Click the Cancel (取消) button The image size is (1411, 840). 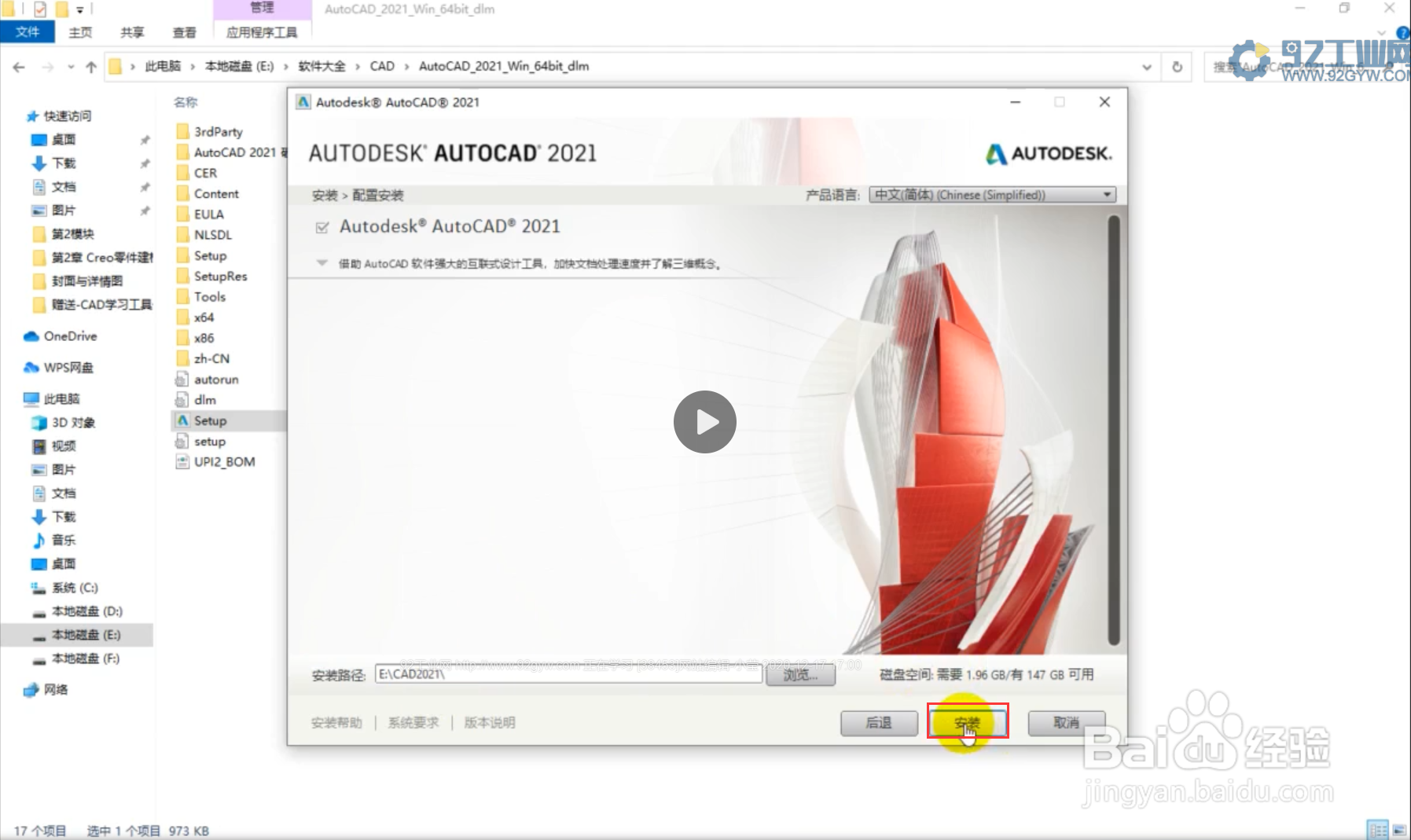tap(1066, 722)
